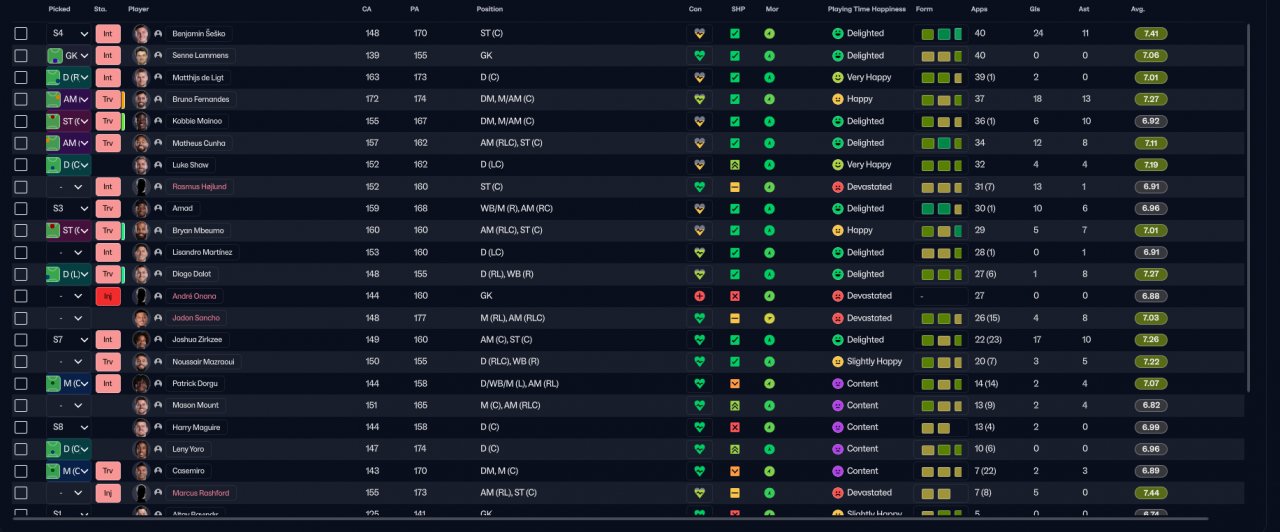Image resolution: width=1280 pixels, height=532 pixels.
Task: Open Bruno Fernandes player name link
Action: 201,99
